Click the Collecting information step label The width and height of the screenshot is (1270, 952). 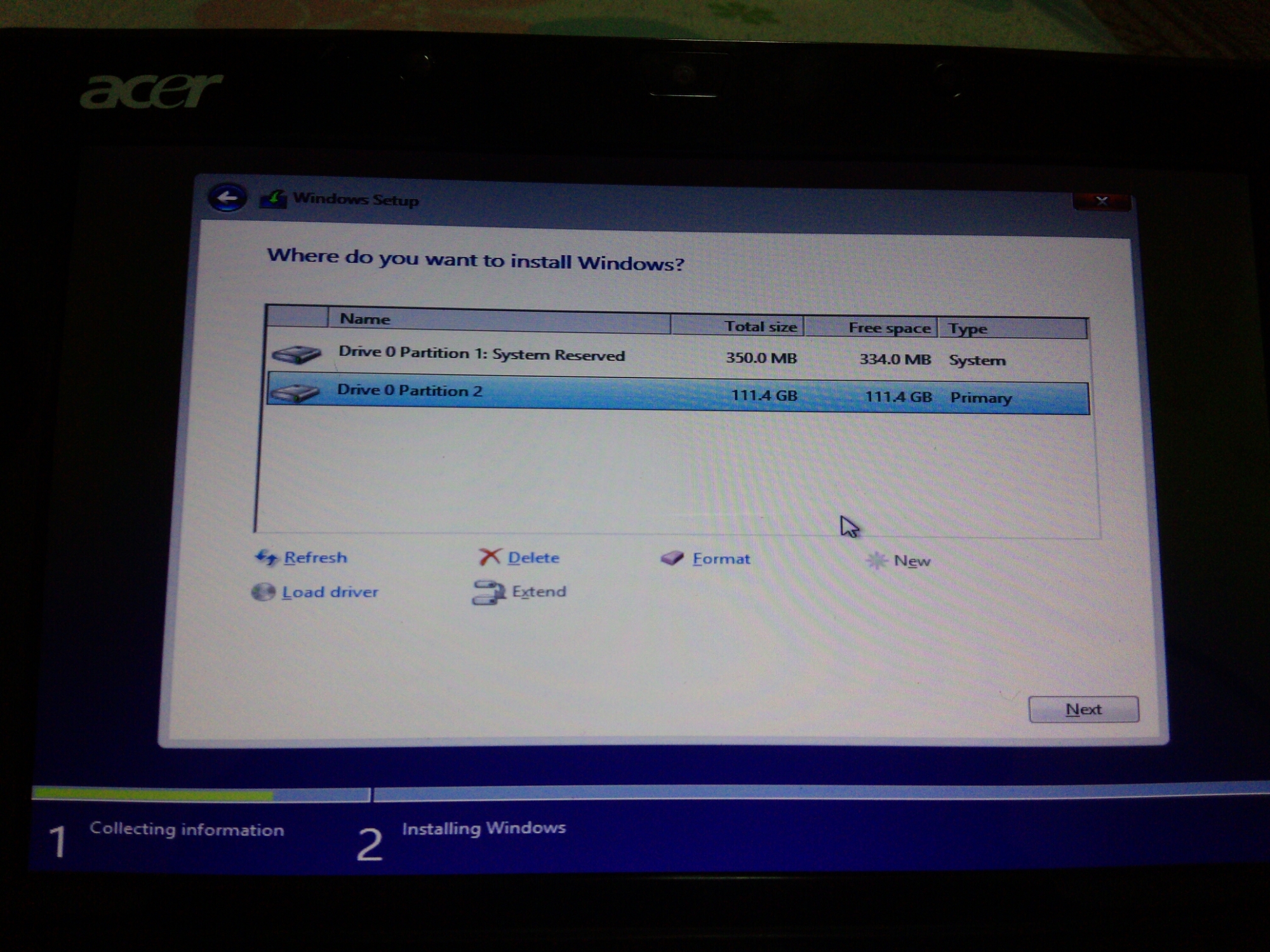pos(187,829)
